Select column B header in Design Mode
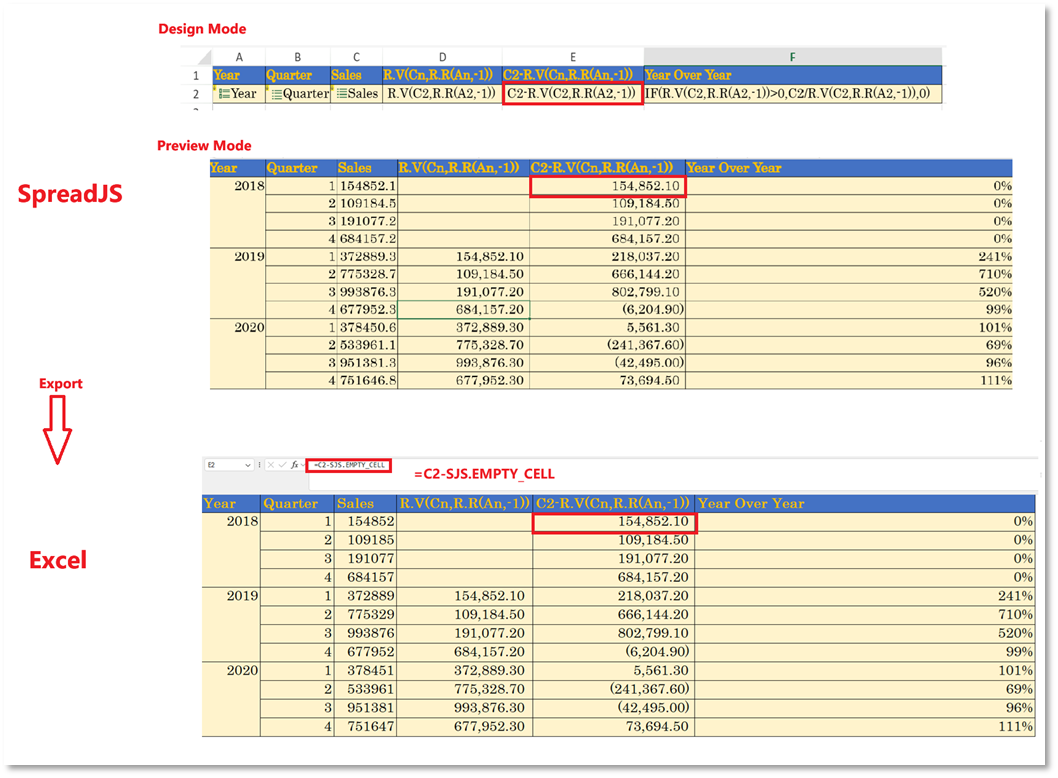1058x778 pixels. (x=298, y=57)
